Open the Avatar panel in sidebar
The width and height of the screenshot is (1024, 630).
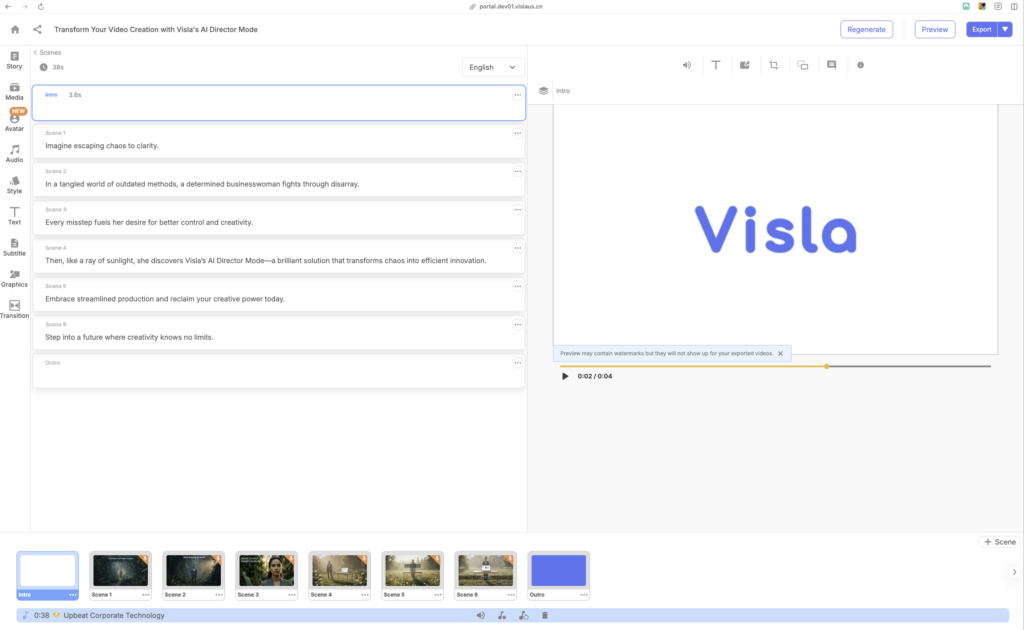tap(14, 121)
